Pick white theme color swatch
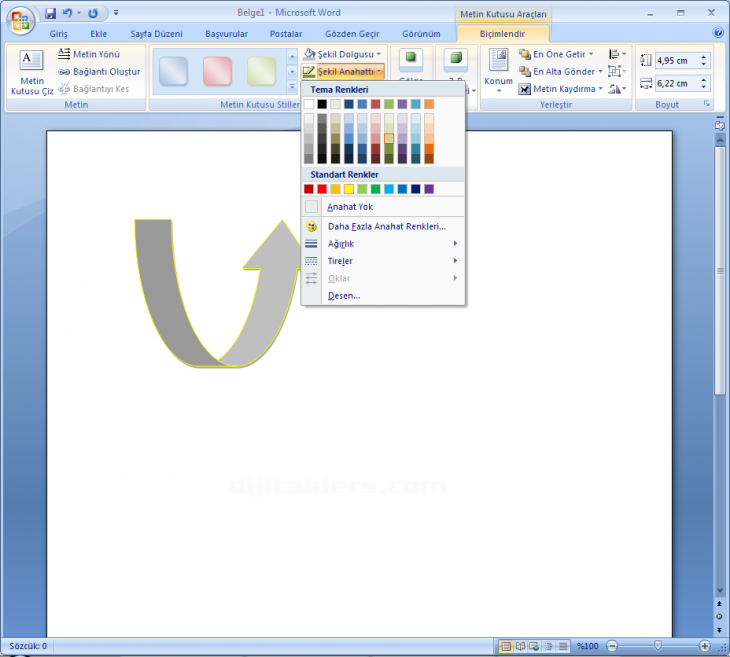This screenshot has width=730, height=657. pyautogui.click(x=309, y=104)
